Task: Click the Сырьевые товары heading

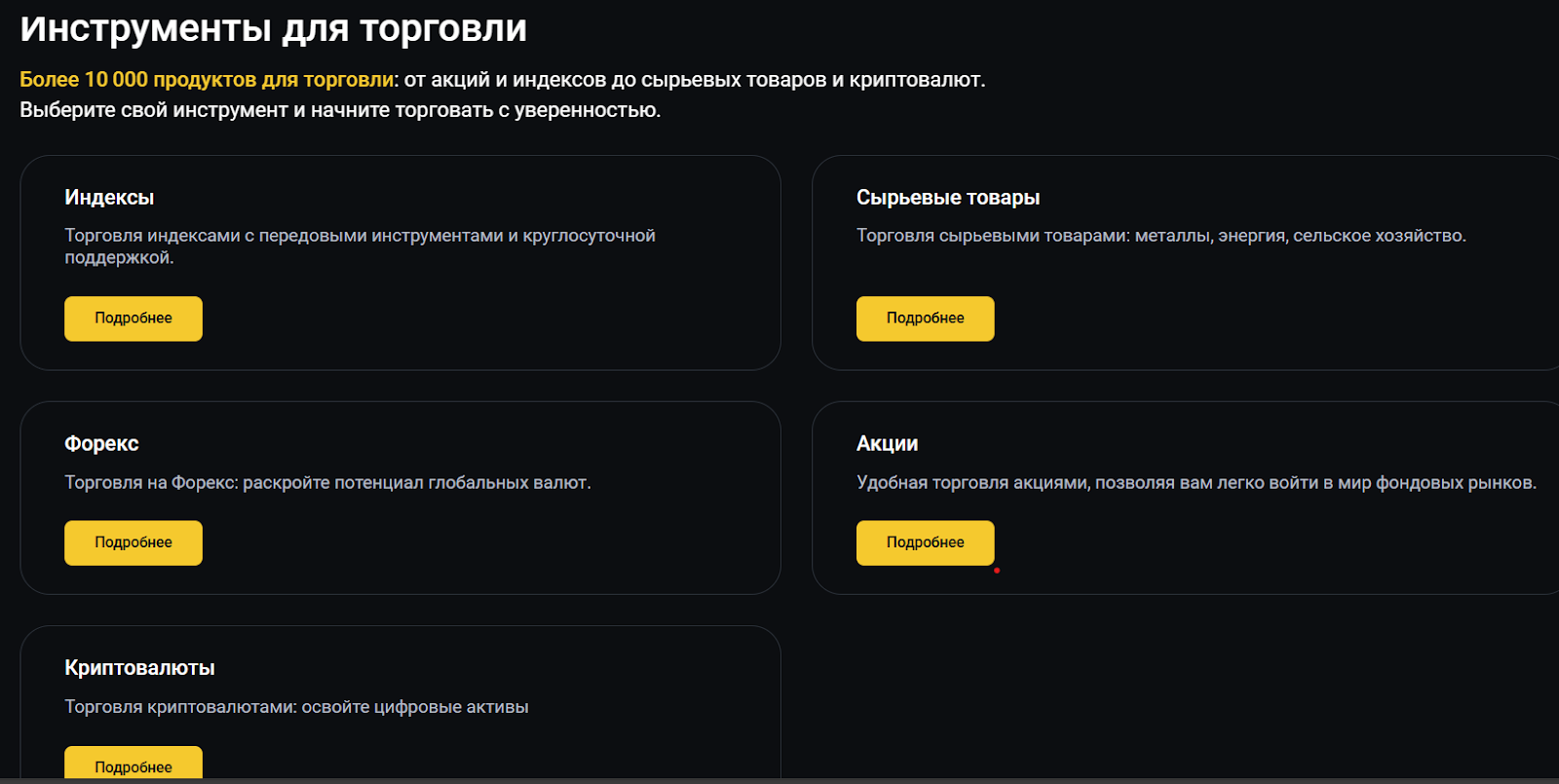Action: (x=948, y=197)
